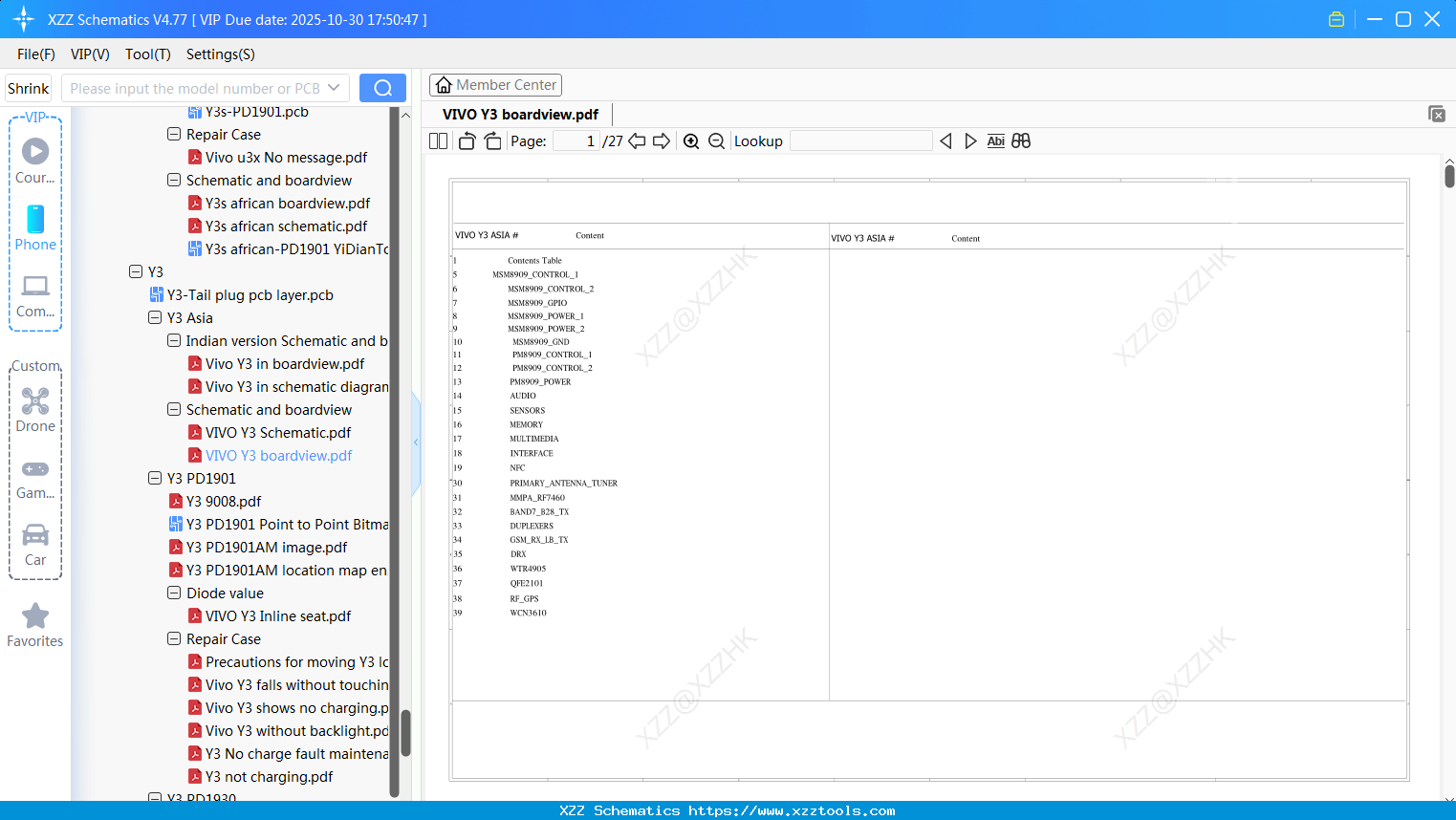1456x820 pixels.
Task: Open model number dropdown arrow
Action: pos(334,88)
